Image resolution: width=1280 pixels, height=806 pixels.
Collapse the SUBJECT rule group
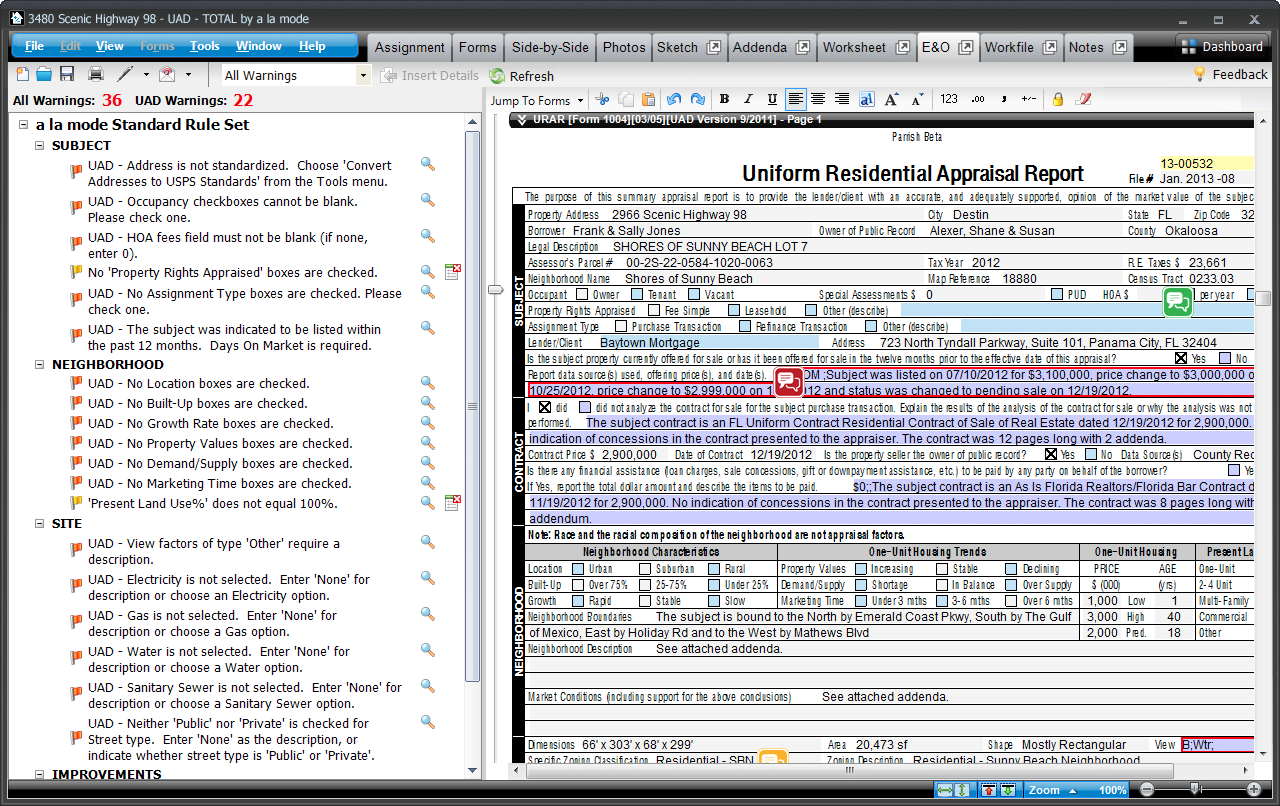[x=40, y=145]
